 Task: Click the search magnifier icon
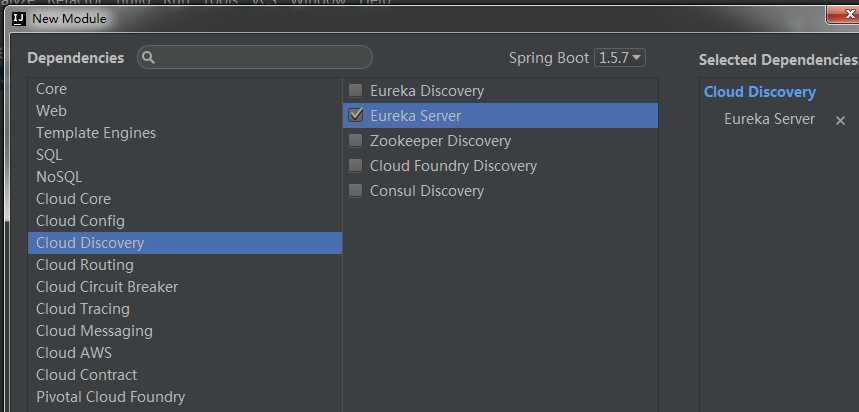[x=149, y=58]
